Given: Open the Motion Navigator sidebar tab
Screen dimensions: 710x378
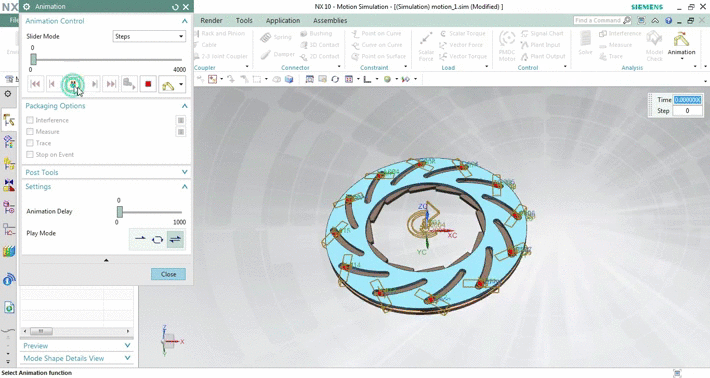Looking at the screenshot, I should tap(9, 120).
